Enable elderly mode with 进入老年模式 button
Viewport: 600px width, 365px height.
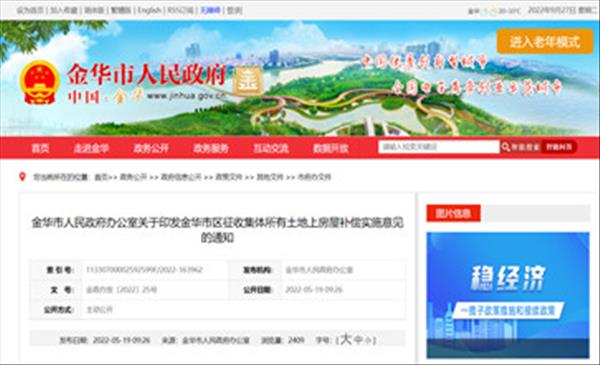tap(545, 41)
